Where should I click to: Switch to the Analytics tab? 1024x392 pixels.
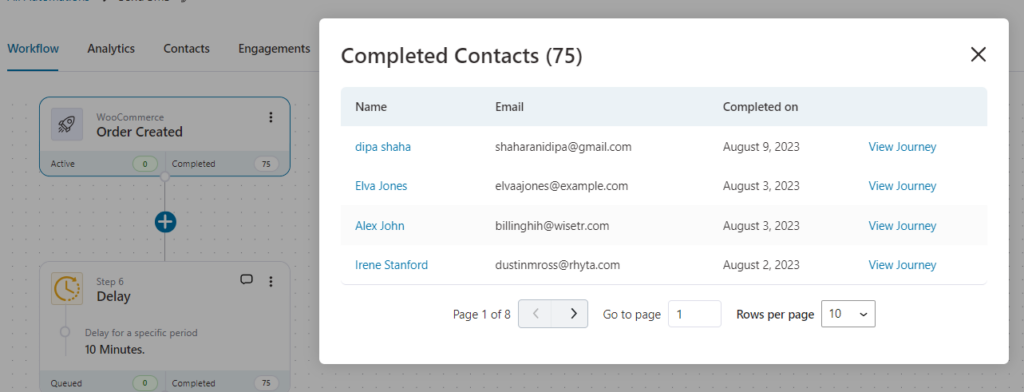(111, 48)
